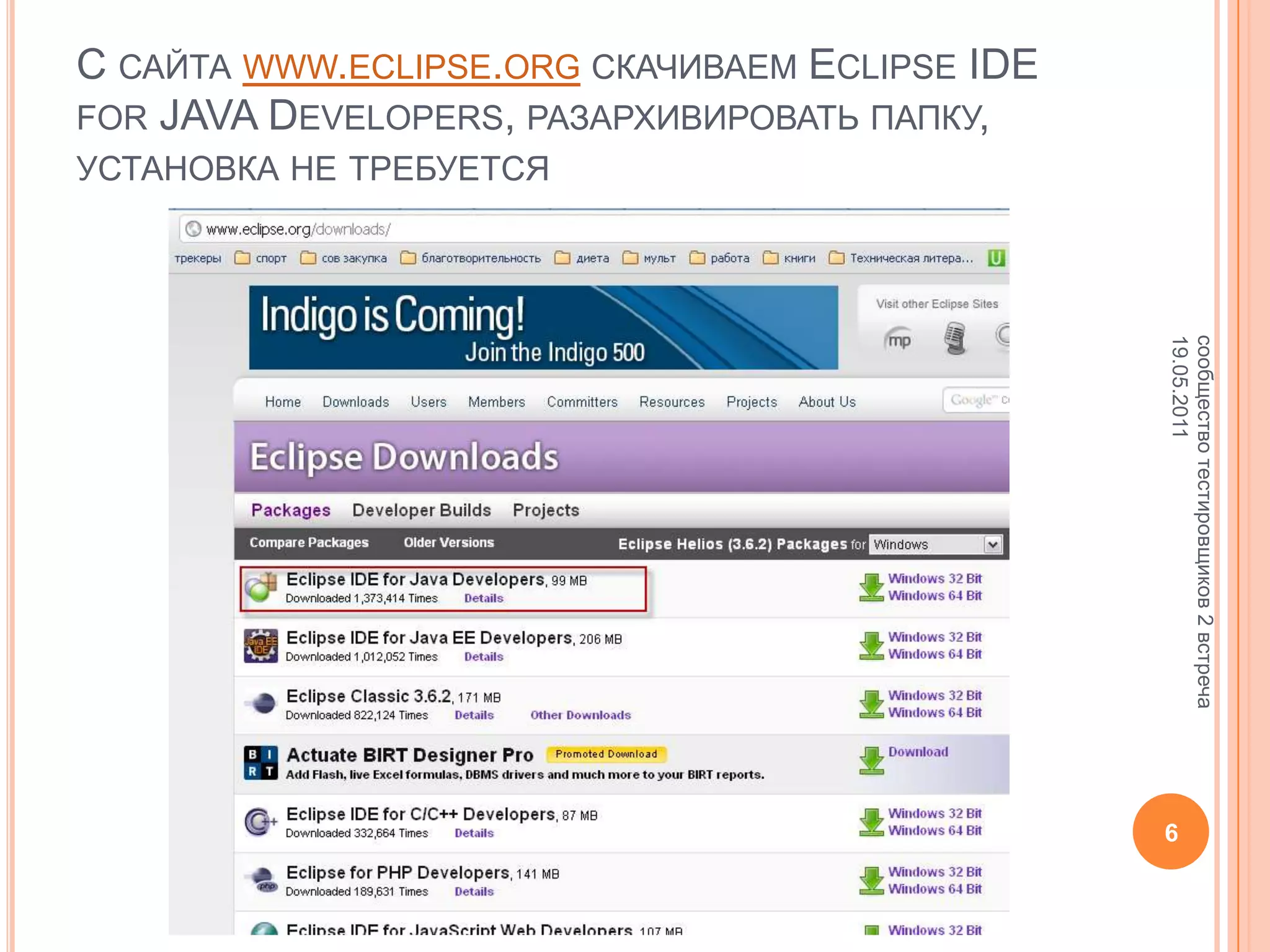
Task: Open the диета bookmark folder
Action: 582,258
